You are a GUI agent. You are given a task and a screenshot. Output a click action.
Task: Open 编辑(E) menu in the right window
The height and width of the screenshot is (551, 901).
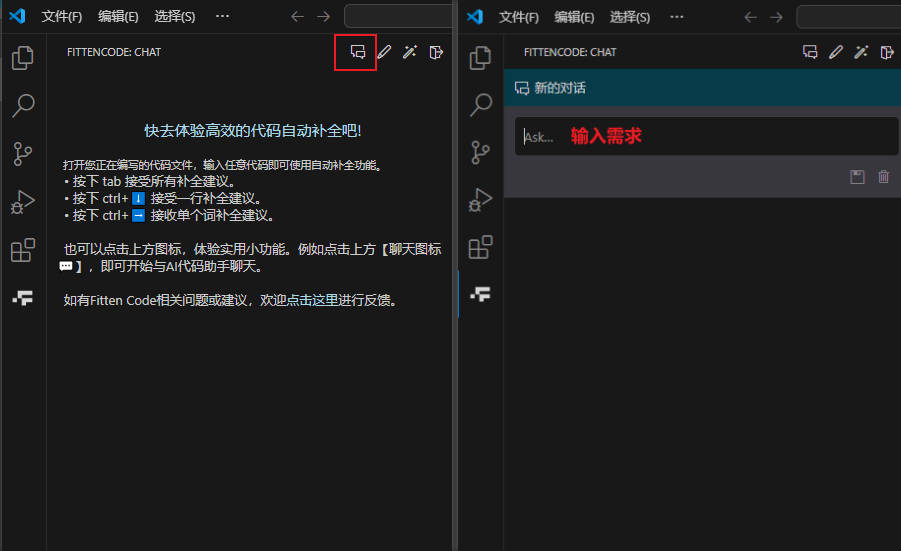(x=574, y=17)
